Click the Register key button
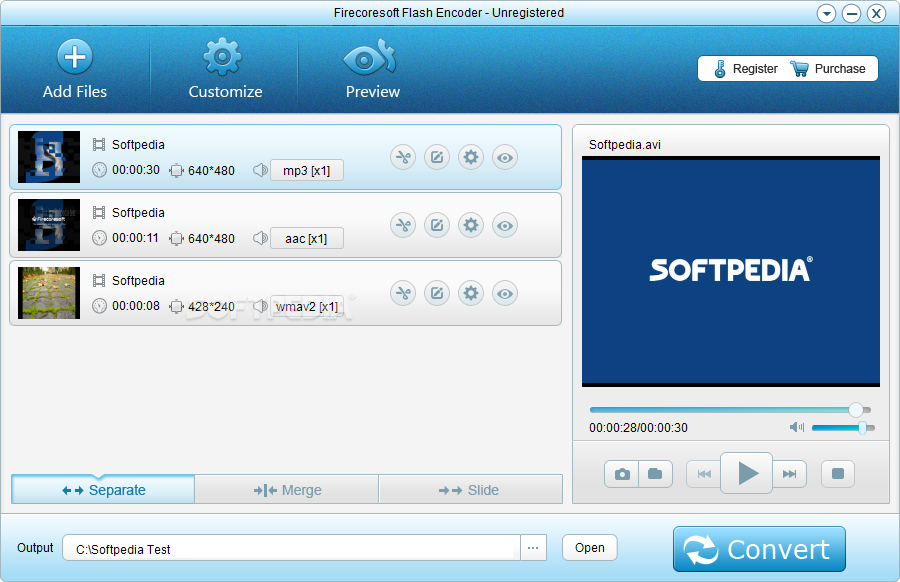Viewport: 900px width, 582px height. [746, 69]
